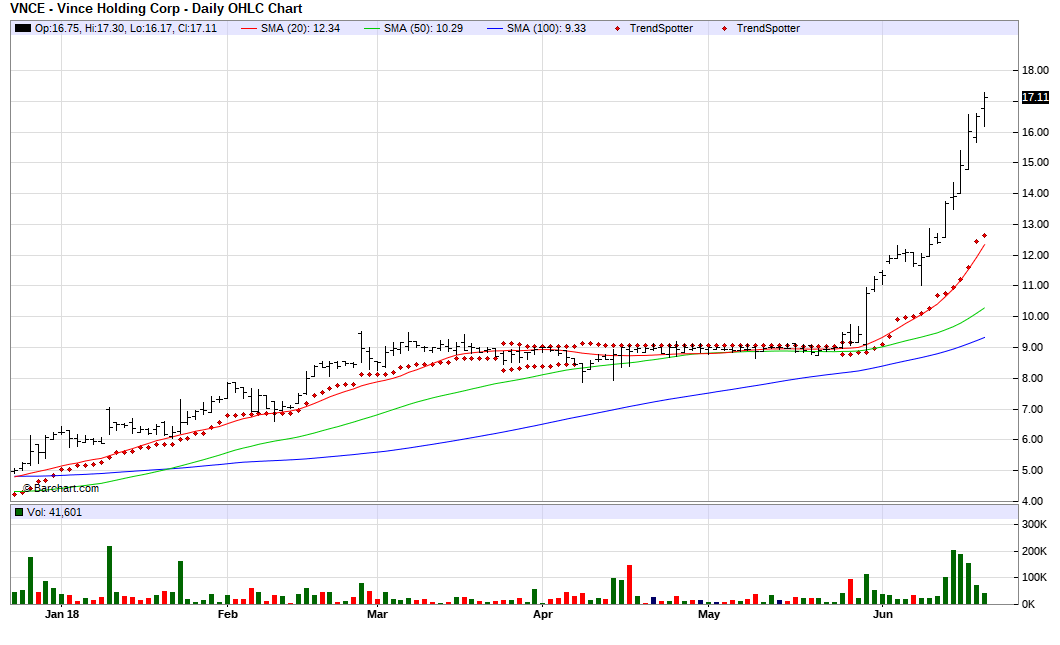
Task: Click the 16.00 price axis label
Action: point(1035,133)
